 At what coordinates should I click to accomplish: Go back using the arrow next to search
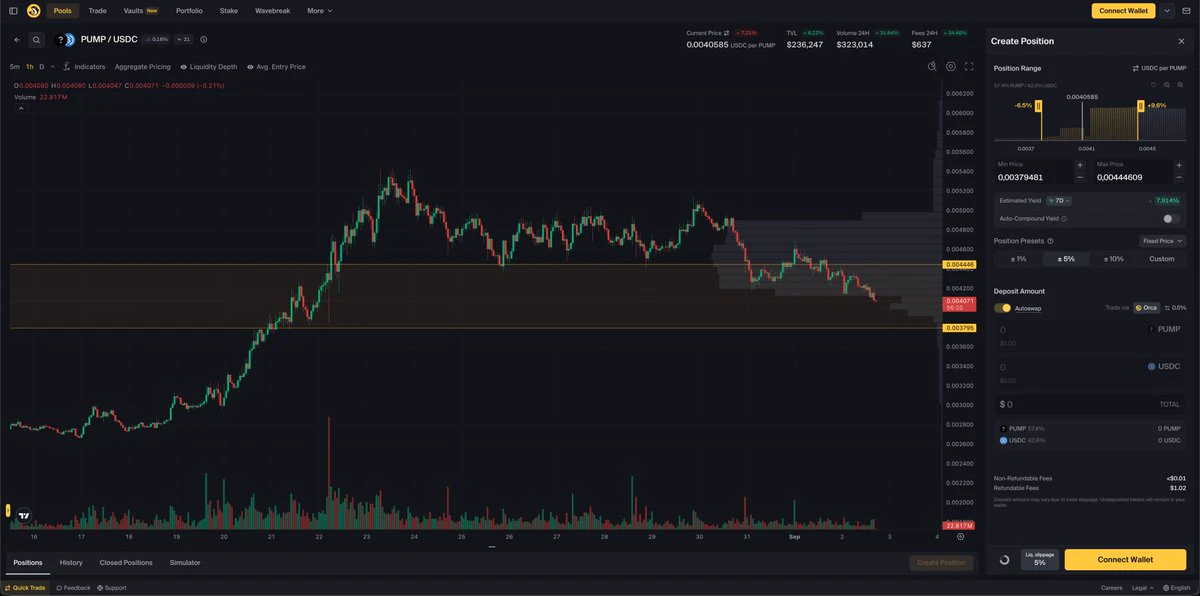pyautogui.click(x=16, y=40)
